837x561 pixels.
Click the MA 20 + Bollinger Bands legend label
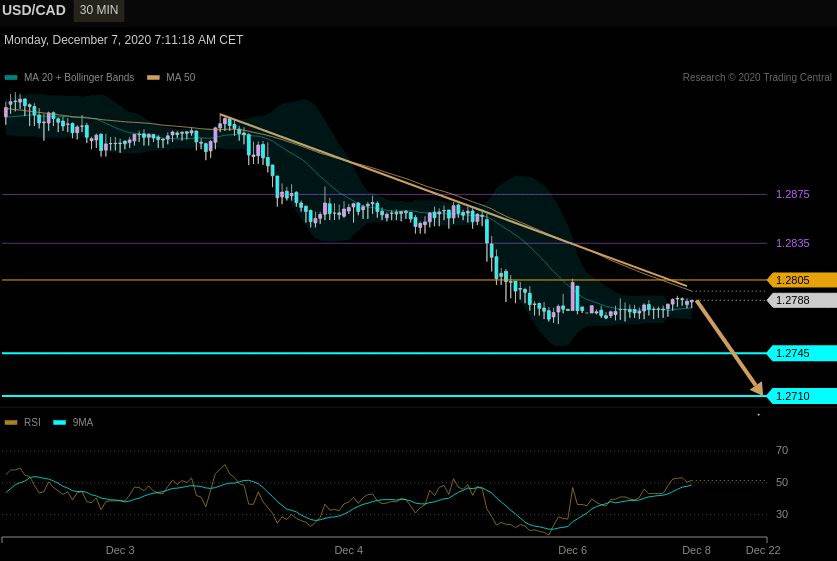pyautogui.click(x=79, y=77)
